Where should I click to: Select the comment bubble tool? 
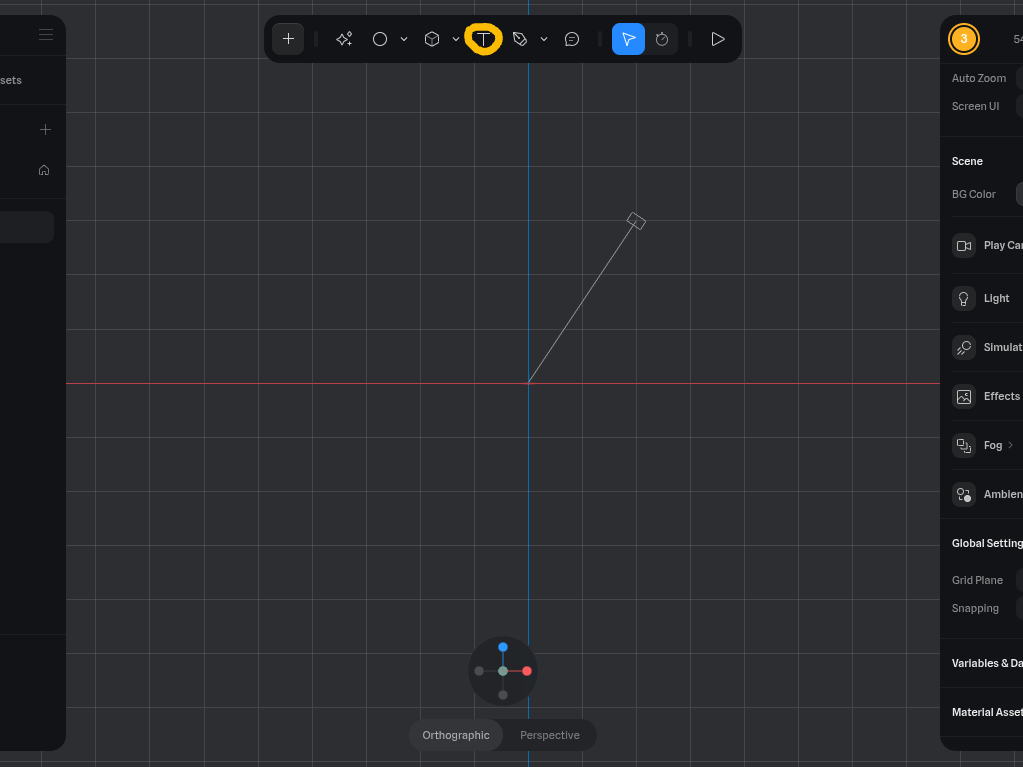tap(572, 39)
